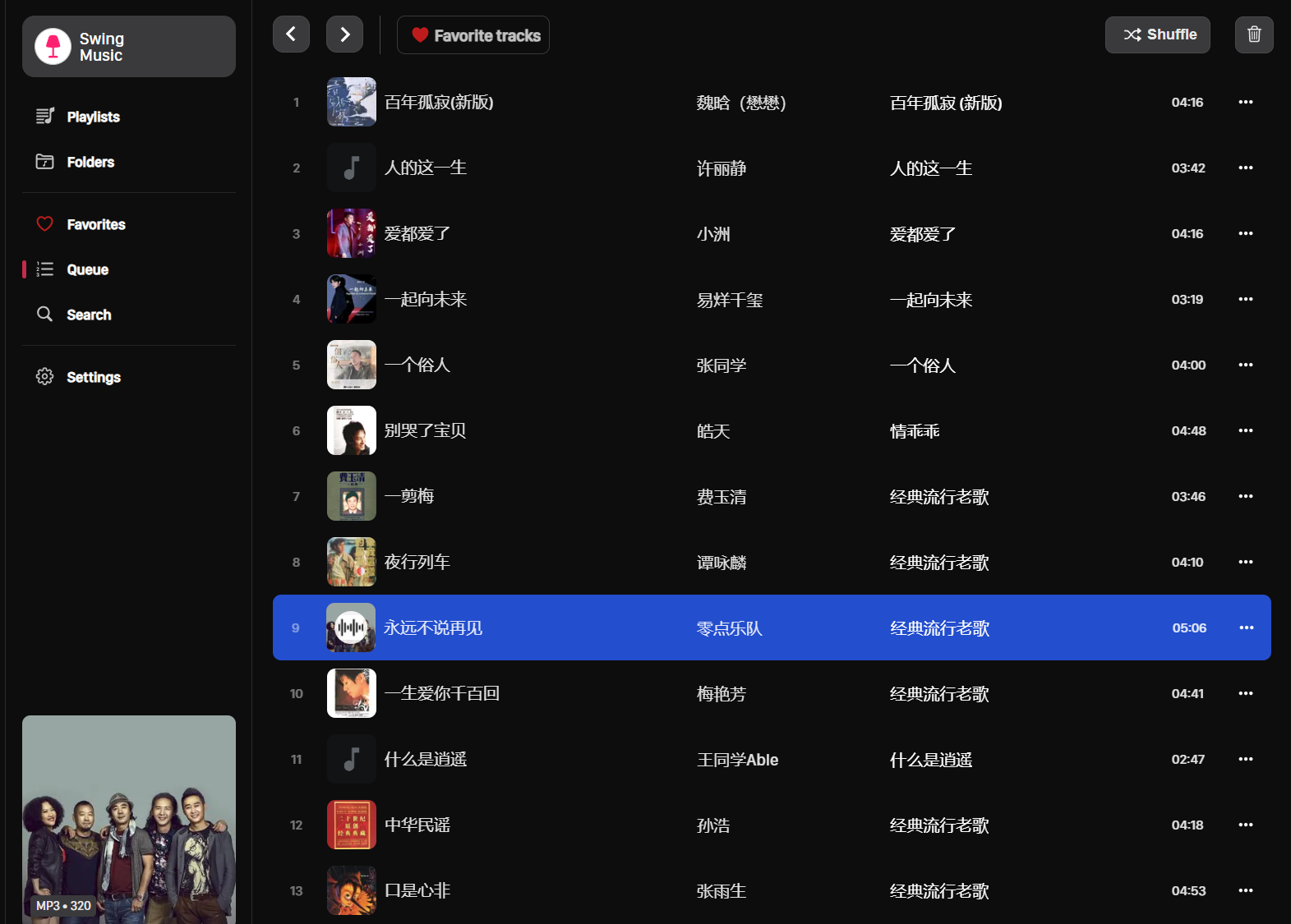Open options menu for 口是心非 track
This screenshot has width=1291, height=924.
1246,890
